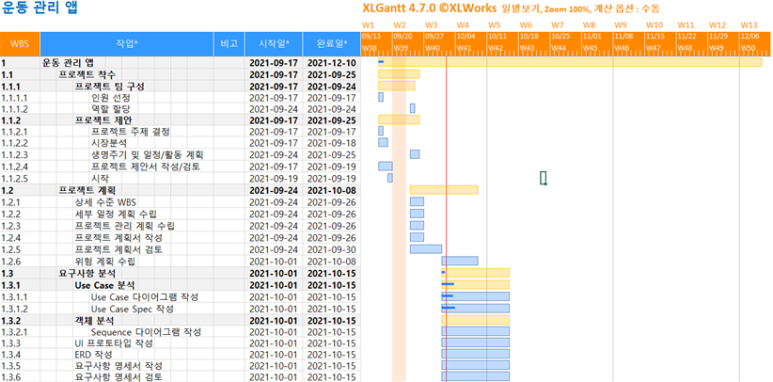Select the 프로젝트 계획서 작성 task
This screenshot has width=773, height=382.
[118, 238]
